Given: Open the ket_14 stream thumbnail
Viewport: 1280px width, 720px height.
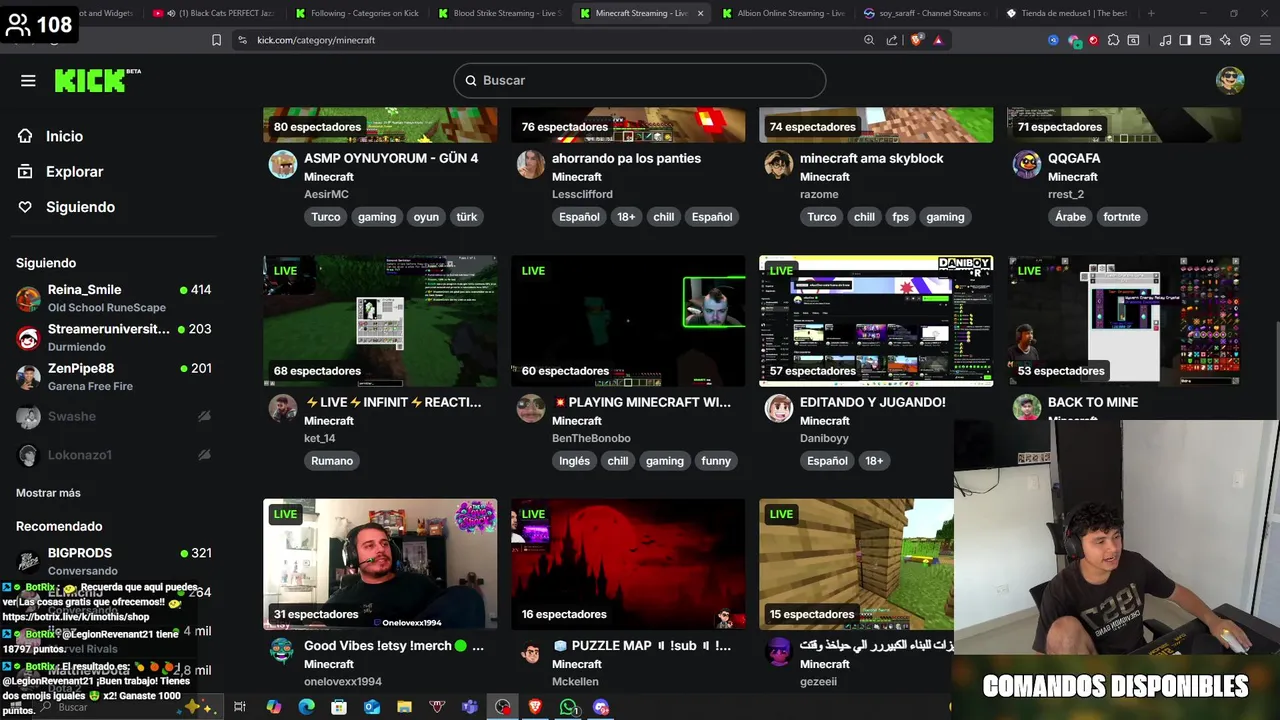Looking at the screenshot, I should [x=380, y=321].
